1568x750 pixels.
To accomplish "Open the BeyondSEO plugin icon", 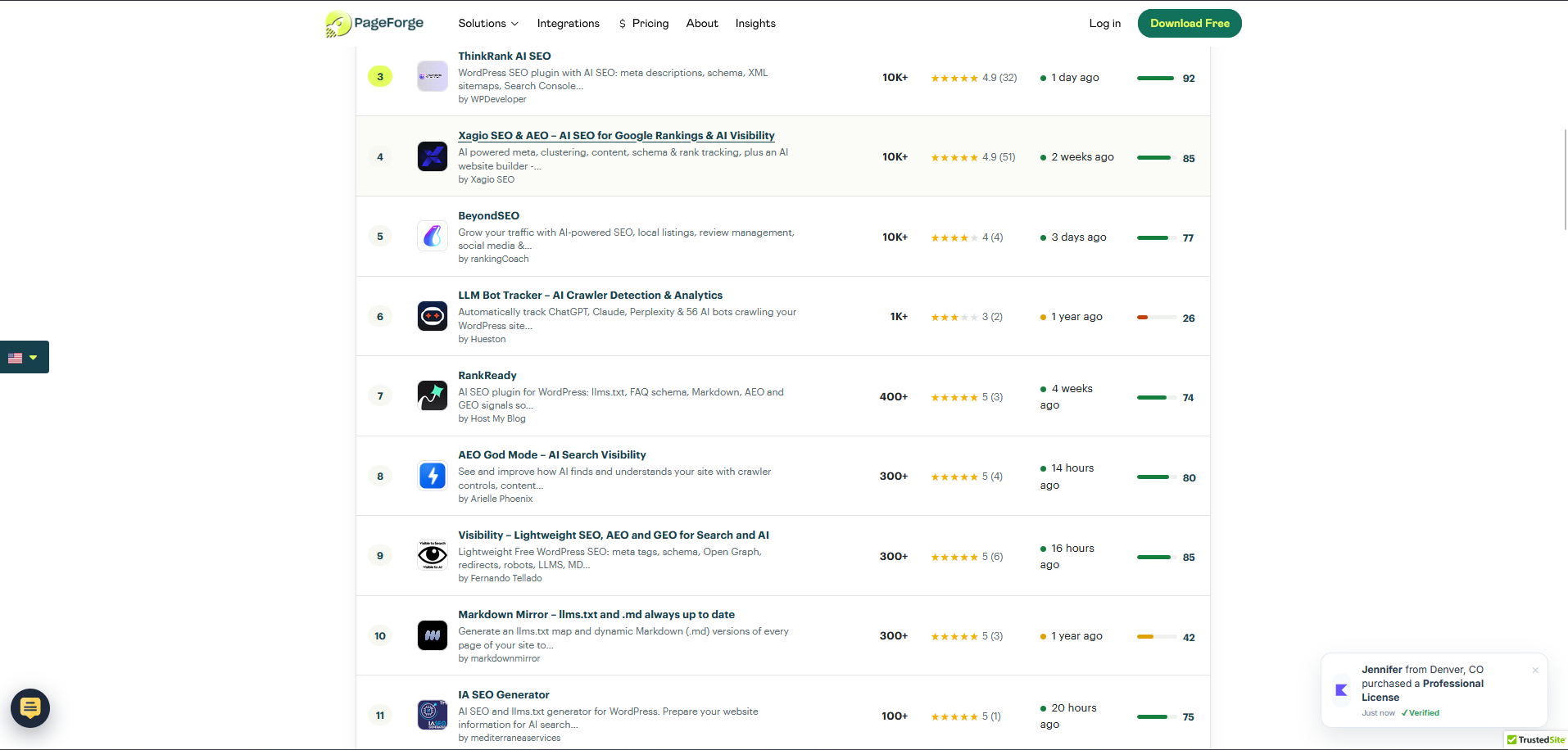I will [433, 236].
